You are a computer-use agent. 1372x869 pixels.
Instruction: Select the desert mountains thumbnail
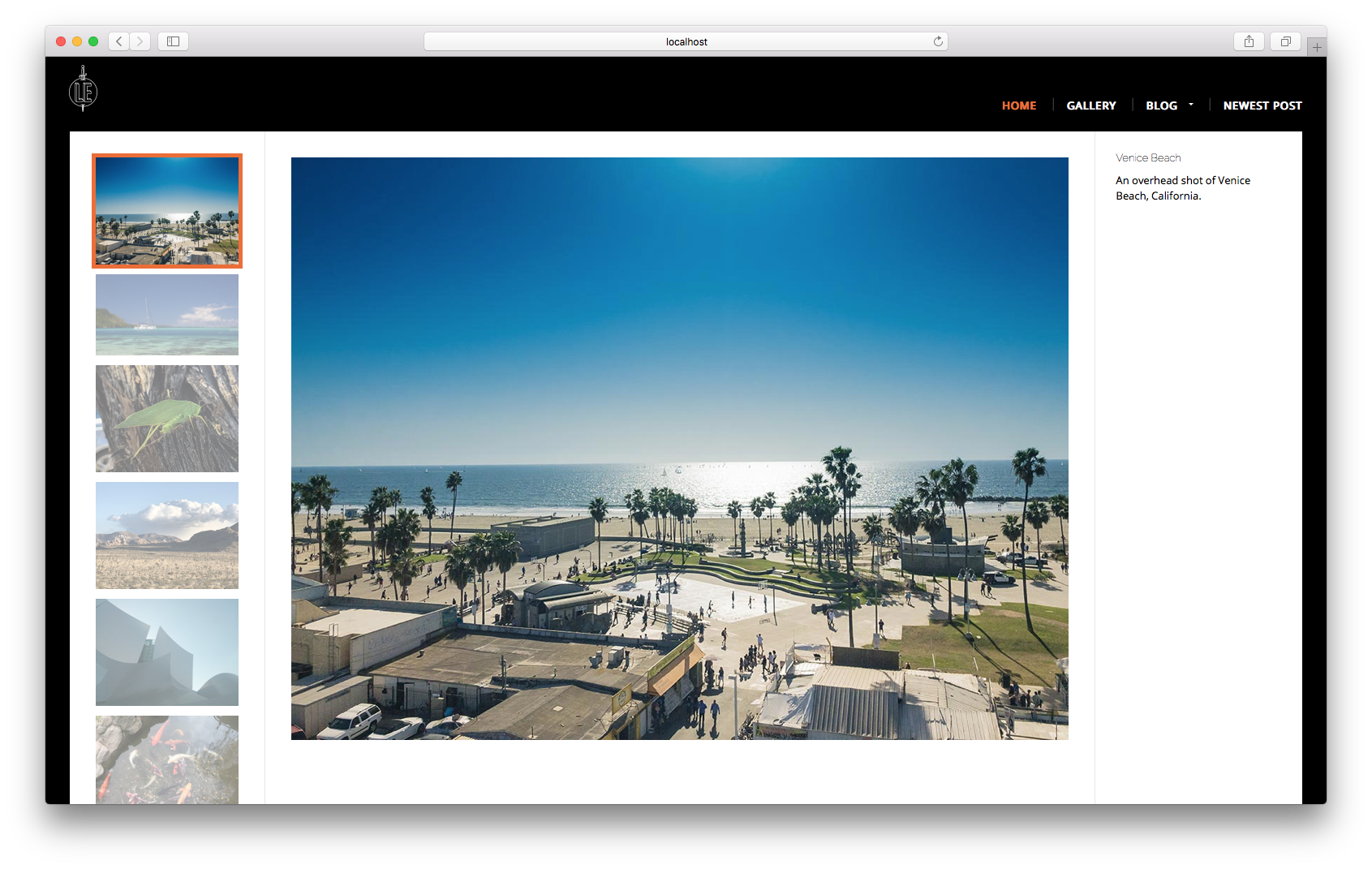point(167,536)
